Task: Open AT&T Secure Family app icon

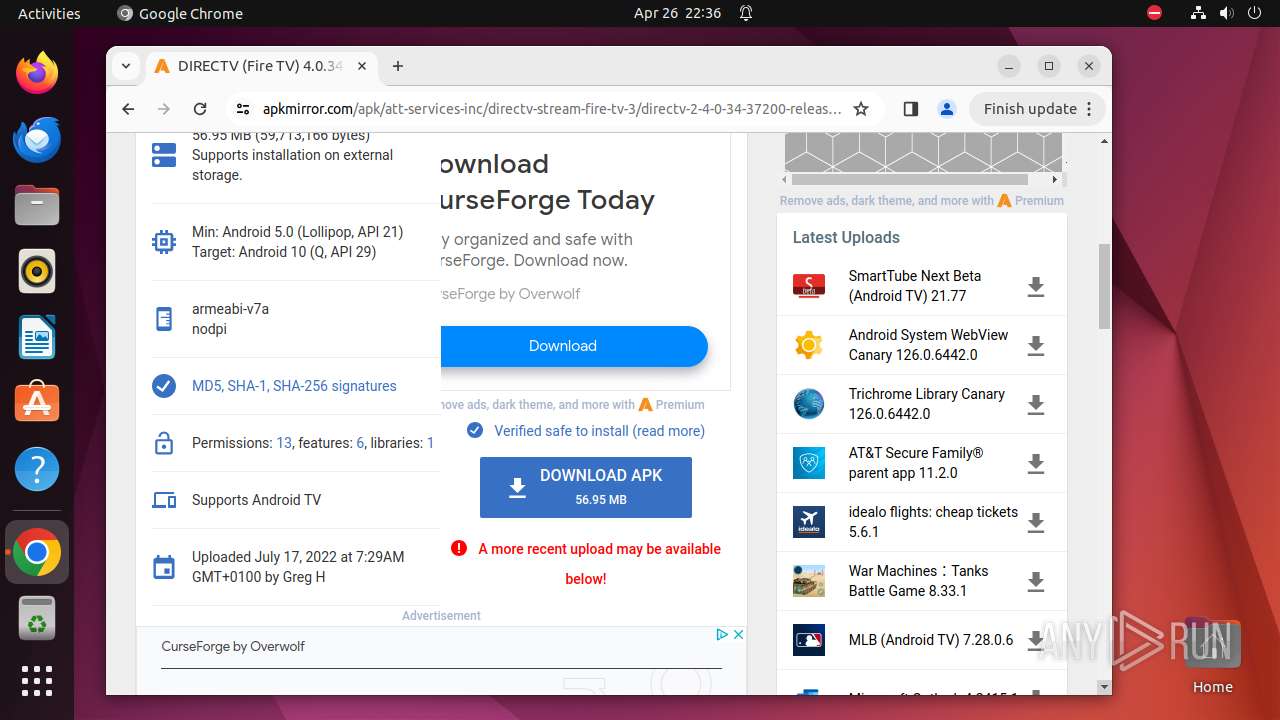Action: click(809, 463)
